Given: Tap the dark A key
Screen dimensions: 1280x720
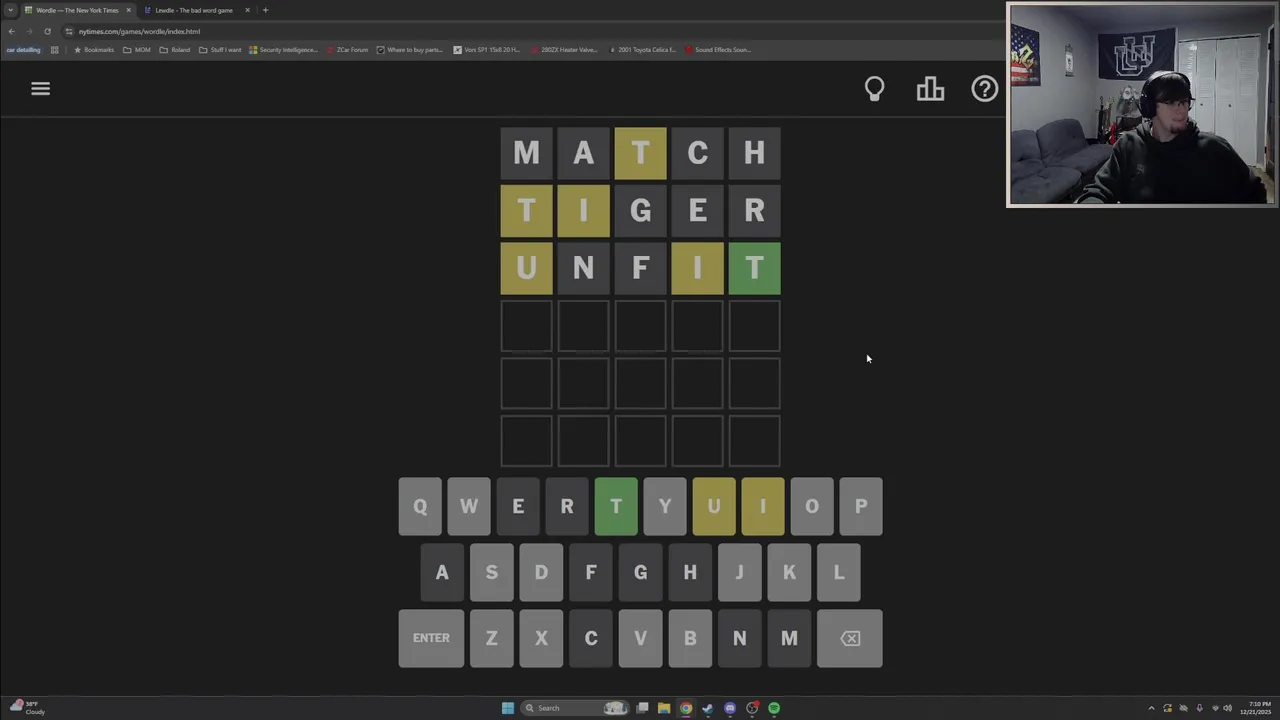Looking at the screenshot, I should coord(442,572).
